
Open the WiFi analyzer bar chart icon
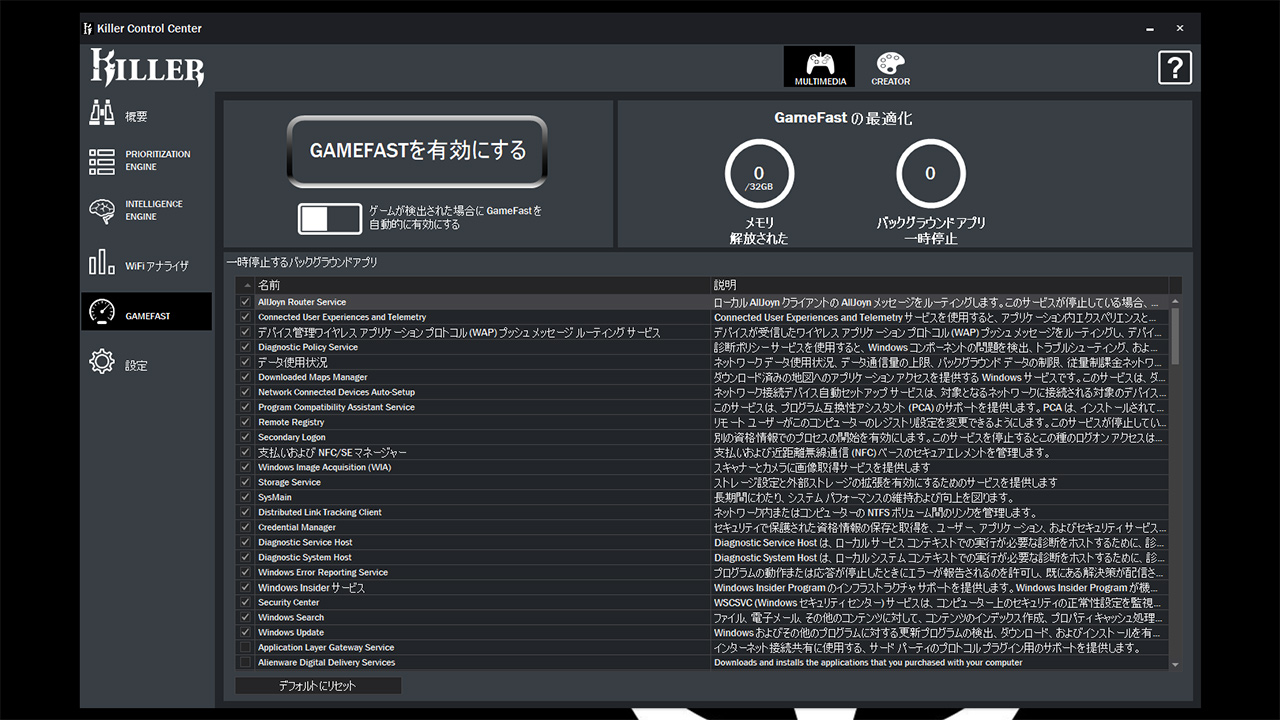pyautogui.click(x=102, y=263)
